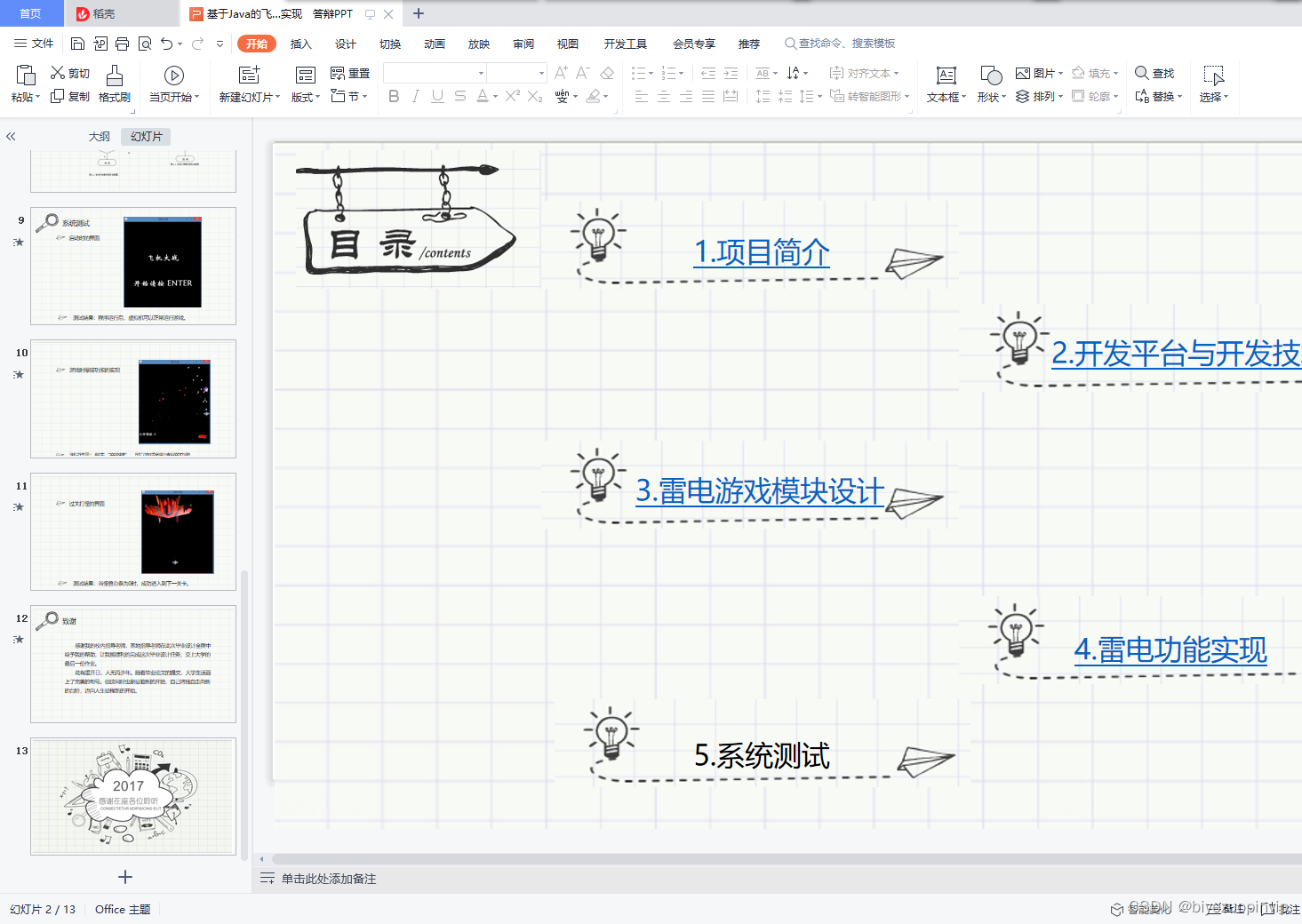Expand the 图片 picture dropdown

(1060, 73)
